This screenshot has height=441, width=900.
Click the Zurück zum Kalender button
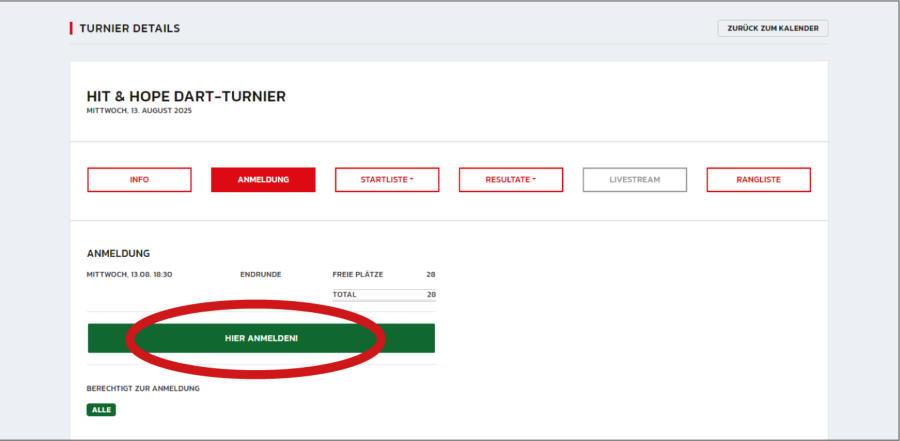773,28
